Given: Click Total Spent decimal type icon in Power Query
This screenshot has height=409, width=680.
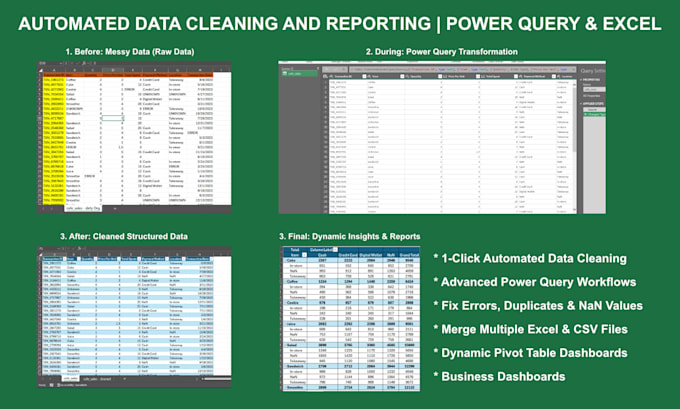Looking at the screenshot, I should [x=483, y=76].
